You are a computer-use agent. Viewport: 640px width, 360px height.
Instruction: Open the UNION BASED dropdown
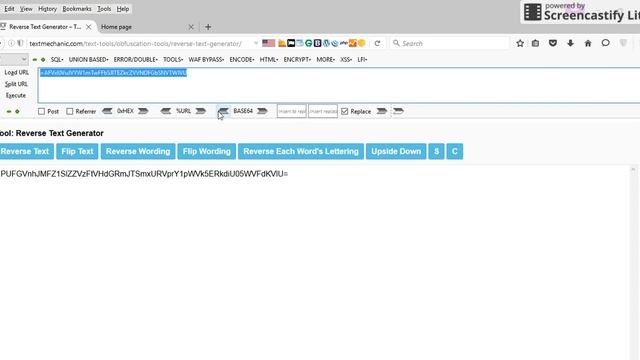click(89, 60)
